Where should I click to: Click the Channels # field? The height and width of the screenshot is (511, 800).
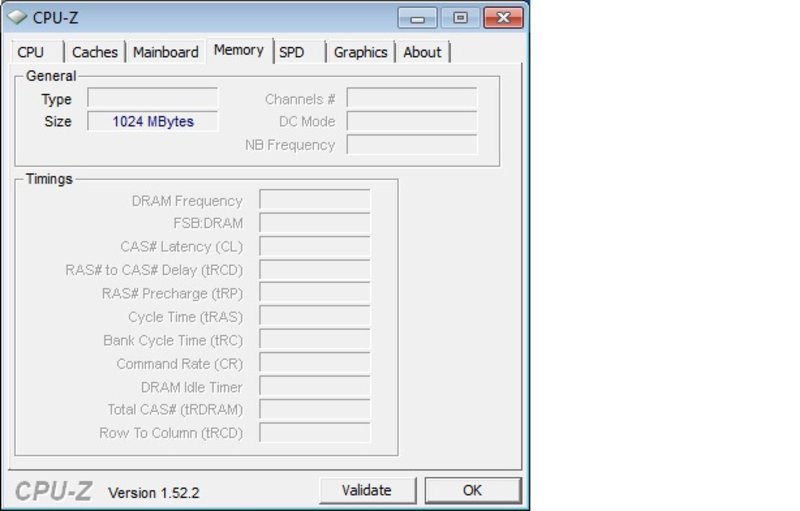[x=412, y=98]
